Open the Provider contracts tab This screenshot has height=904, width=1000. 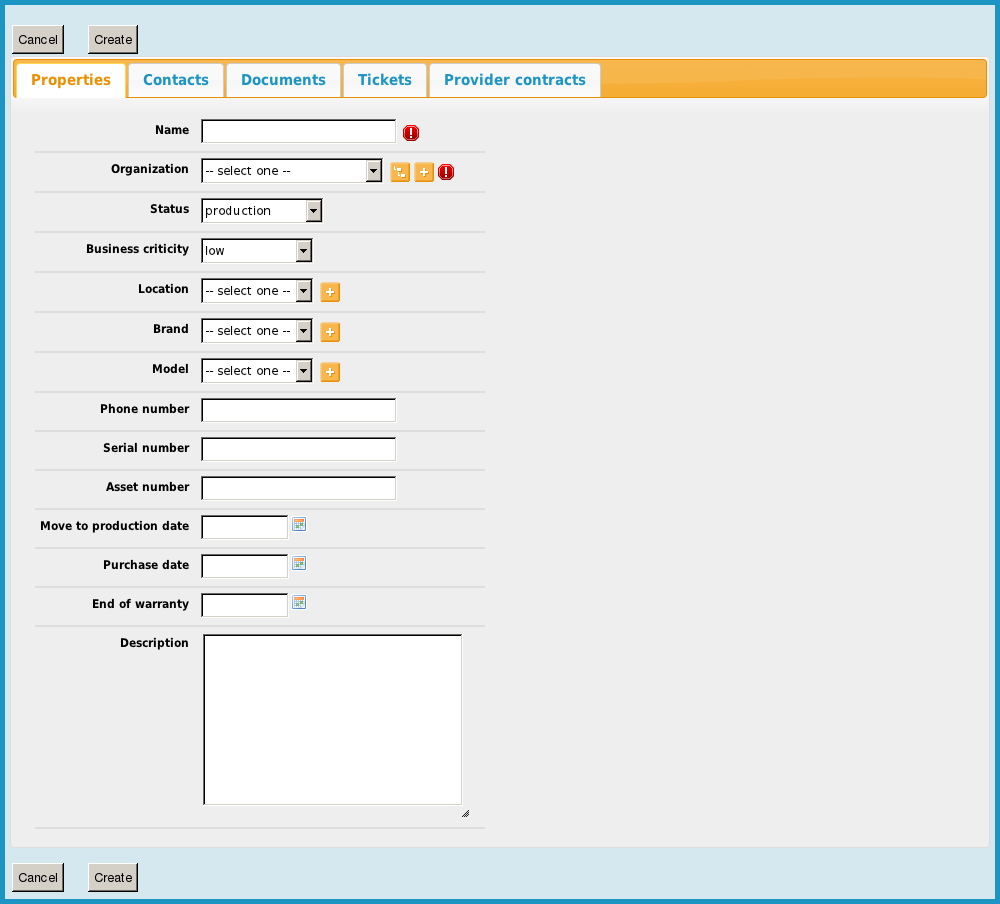pyautogui.click(x=515, y=80)
